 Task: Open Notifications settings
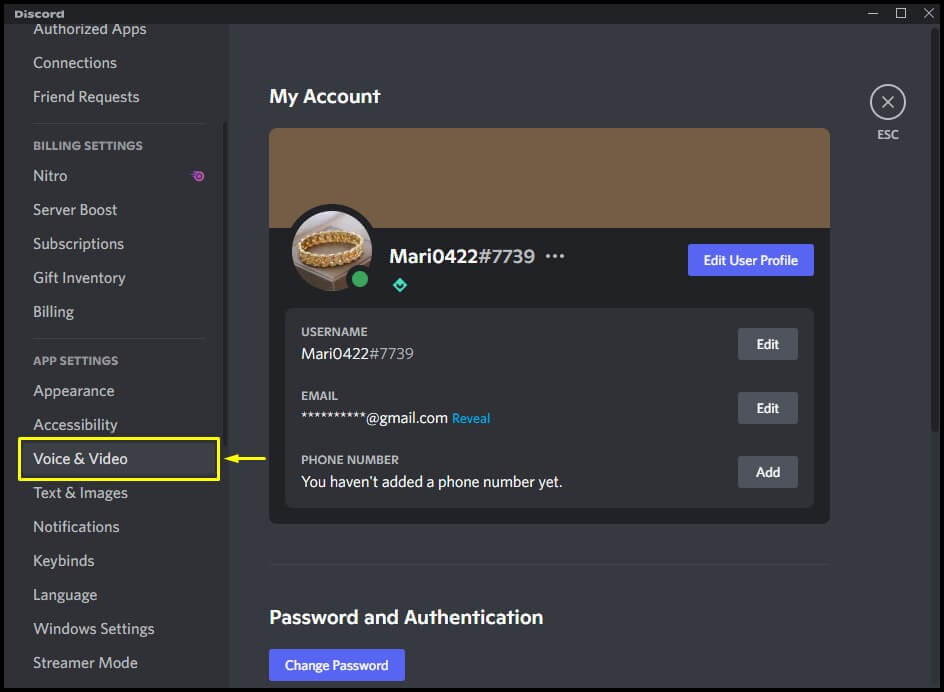76,527
